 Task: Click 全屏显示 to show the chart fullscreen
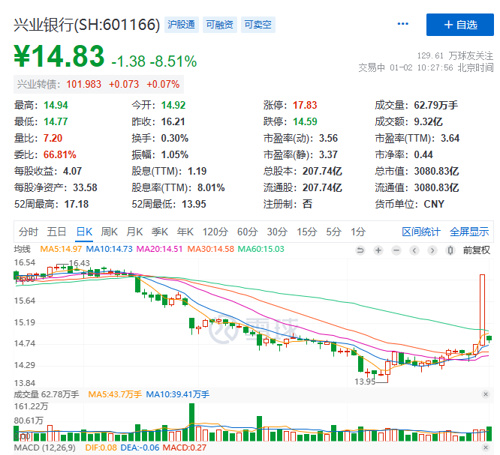(469, 232)
